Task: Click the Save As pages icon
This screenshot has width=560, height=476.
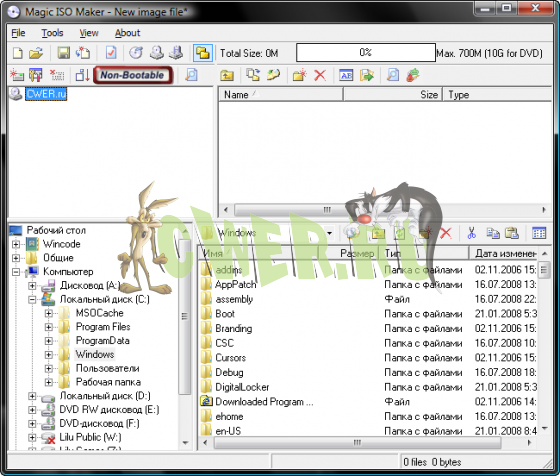Action: pyautogui.click(x=83, y=53)
